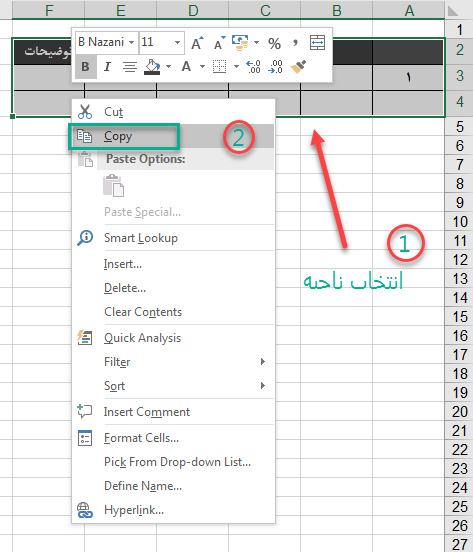Viewport: 473px width, 552px height.
Task: Open the font size 11 dropdown
Action: pos(177,43)
